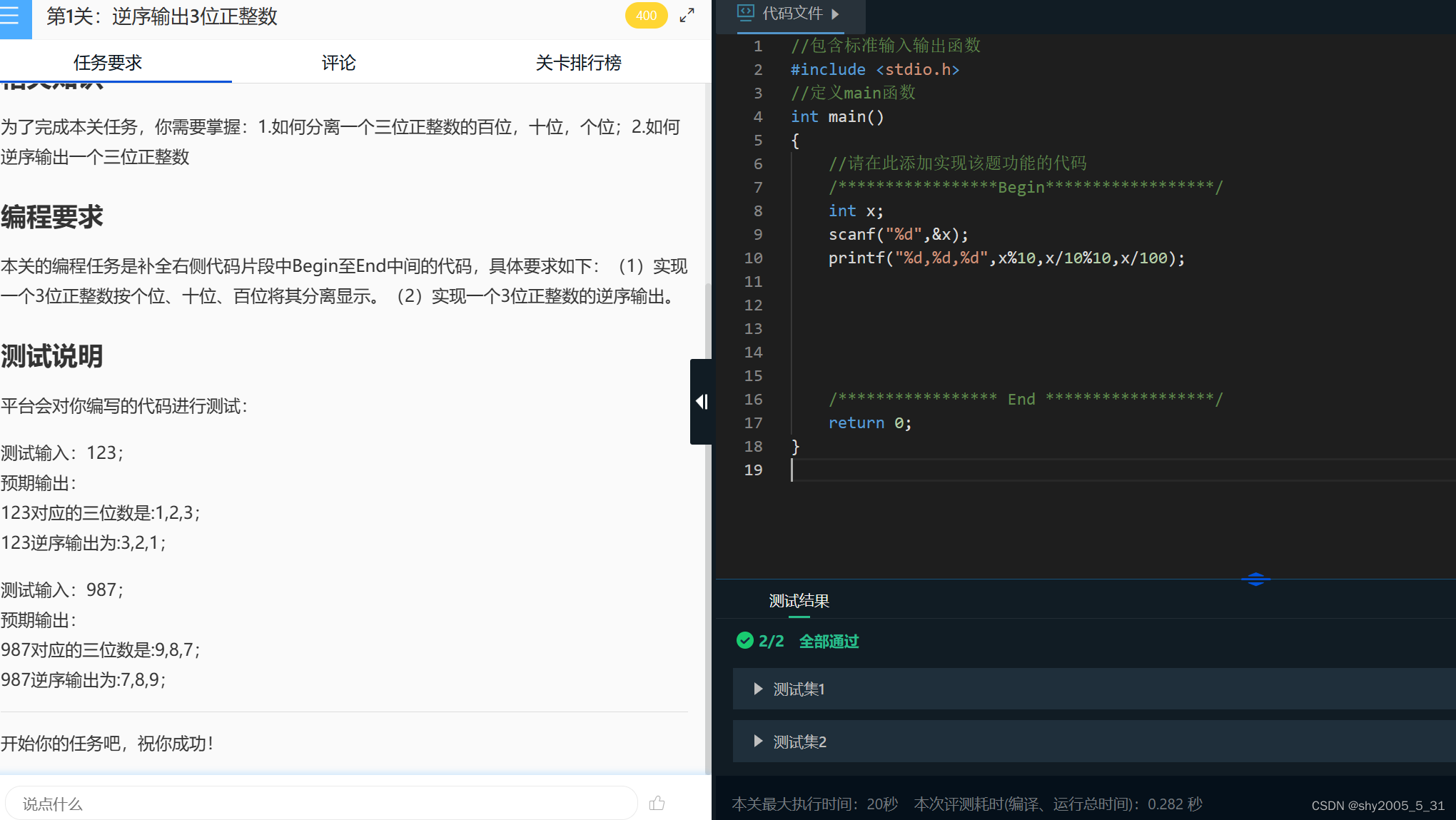Viewport: 1456px width, 820px height.
Task: Switch to the 关卡排行榜 tab
Action: click(x=578, y=63)
